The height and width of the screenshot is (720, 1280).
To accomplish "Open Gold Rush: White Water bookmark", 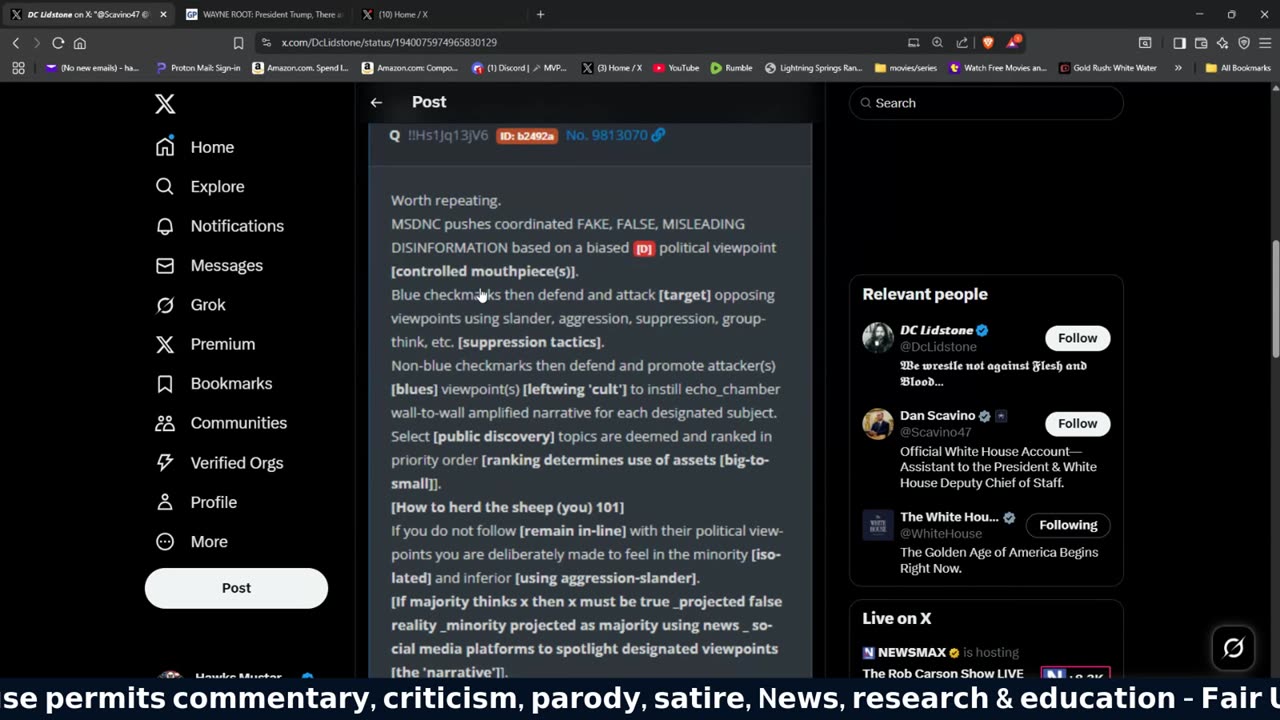I will [1107, 68].
